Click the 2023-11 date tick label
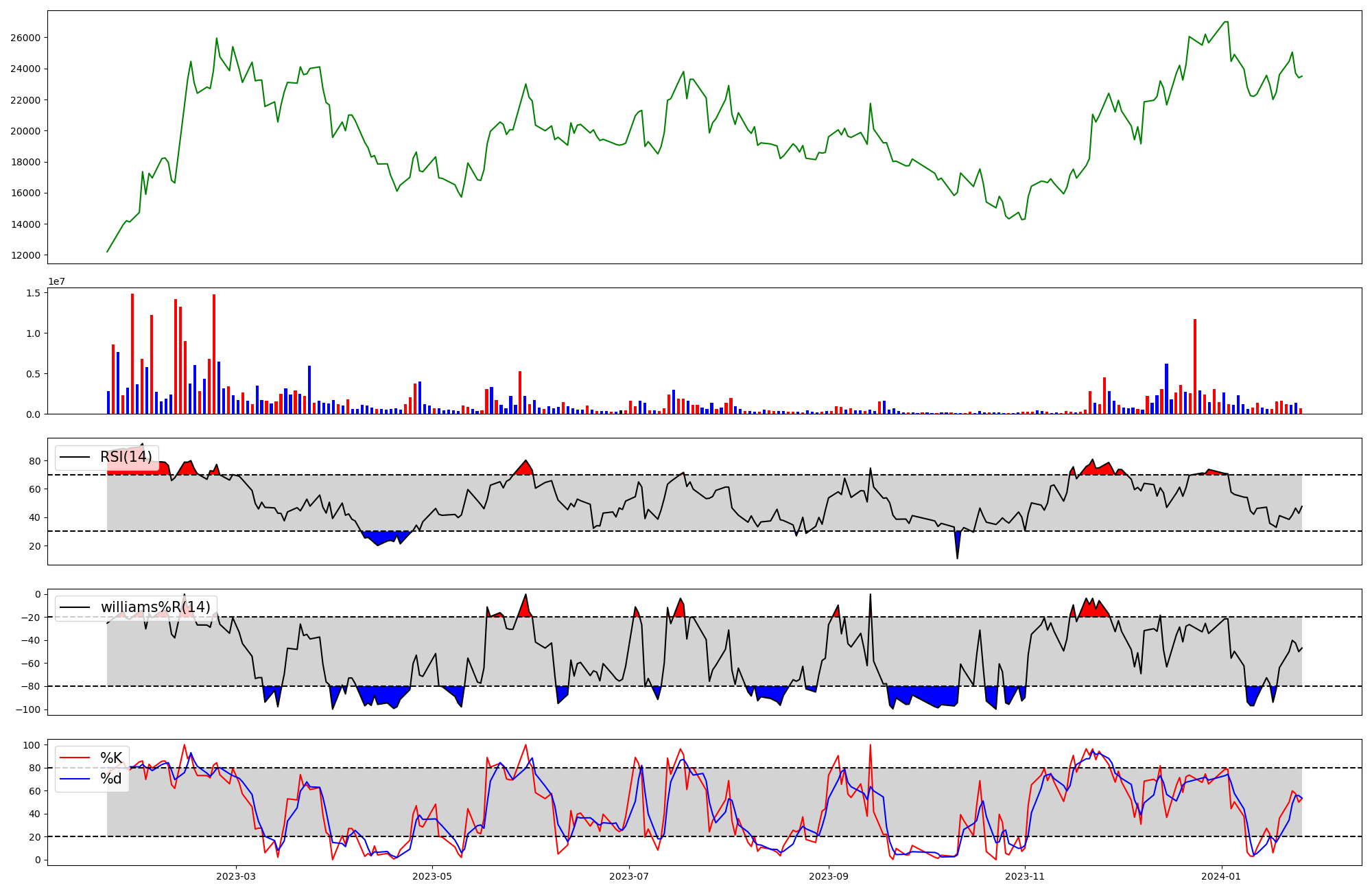This screenshot has height=892, width=1372. pos(1025,876)
